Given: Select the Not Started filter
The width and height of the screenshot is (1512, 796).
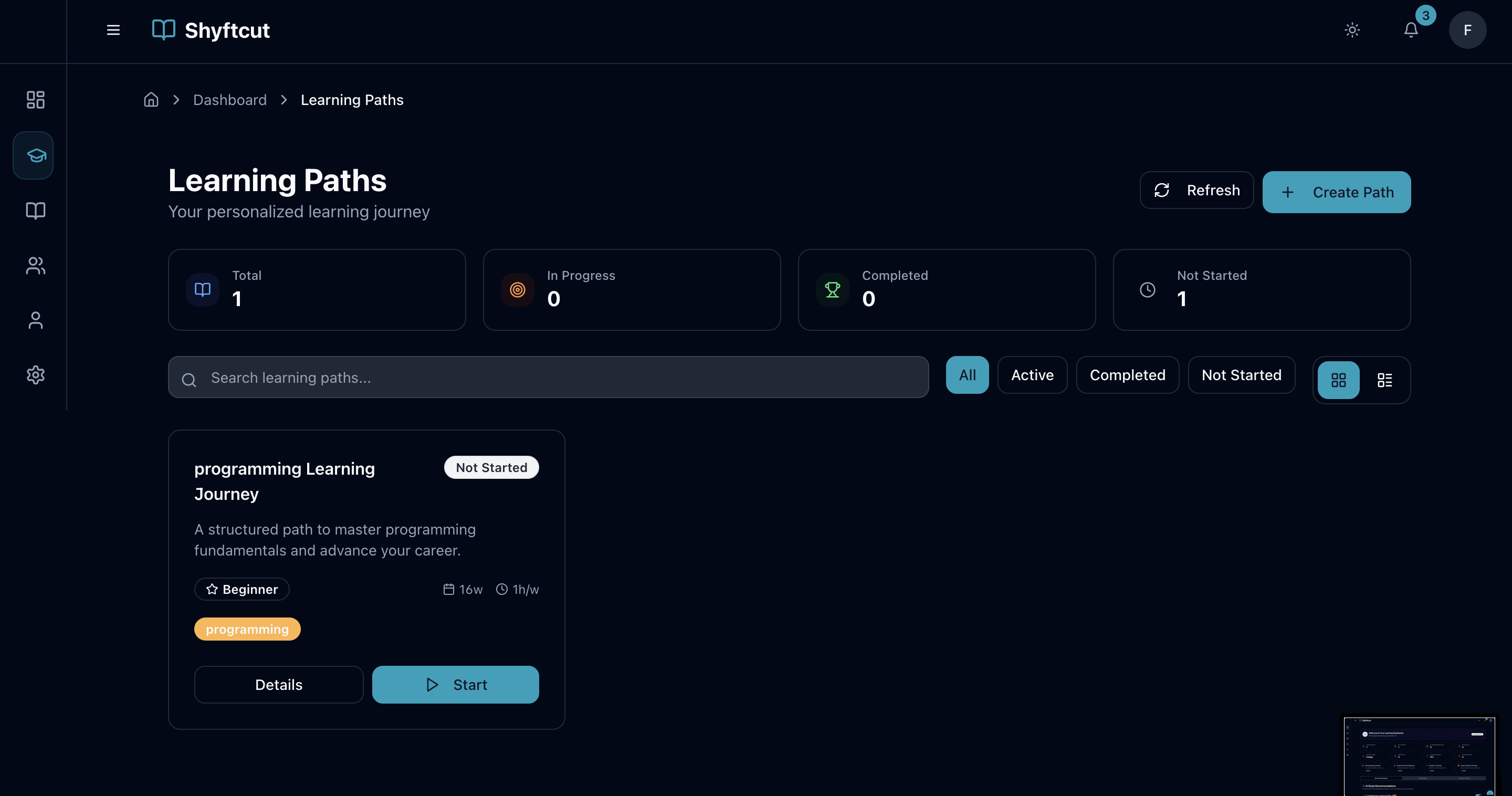Looking at the screenshot, I should [x=1241, y=375].
